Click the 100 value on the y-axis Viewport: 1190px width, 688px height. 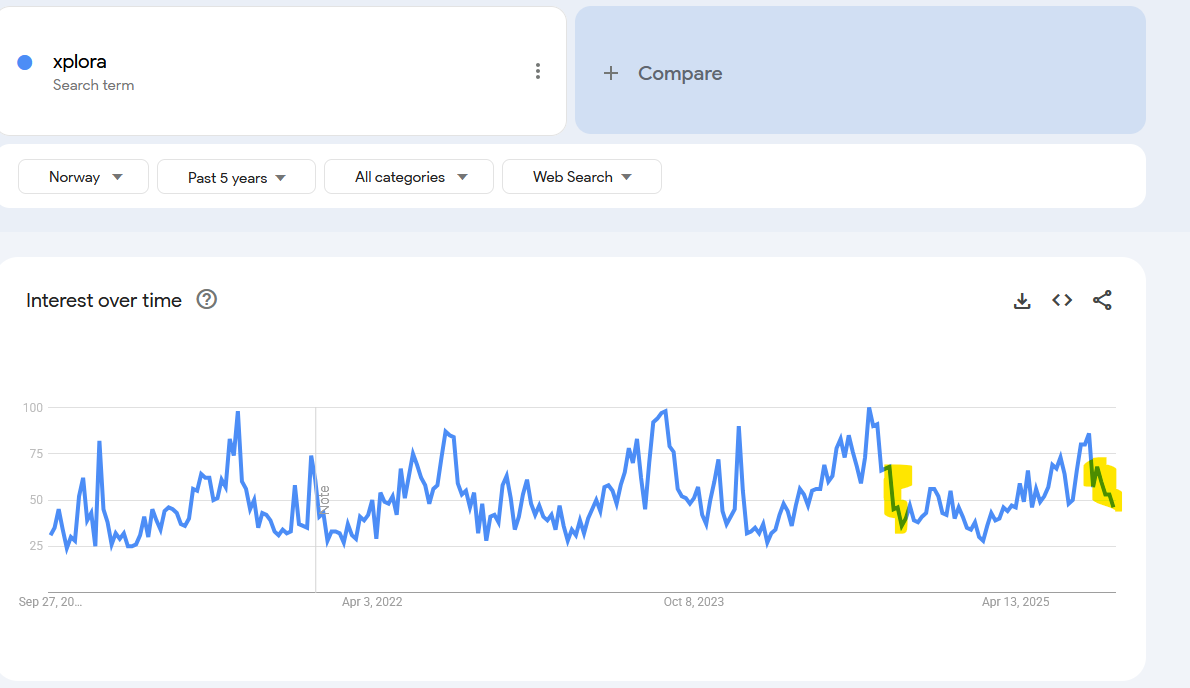[32, 408]
